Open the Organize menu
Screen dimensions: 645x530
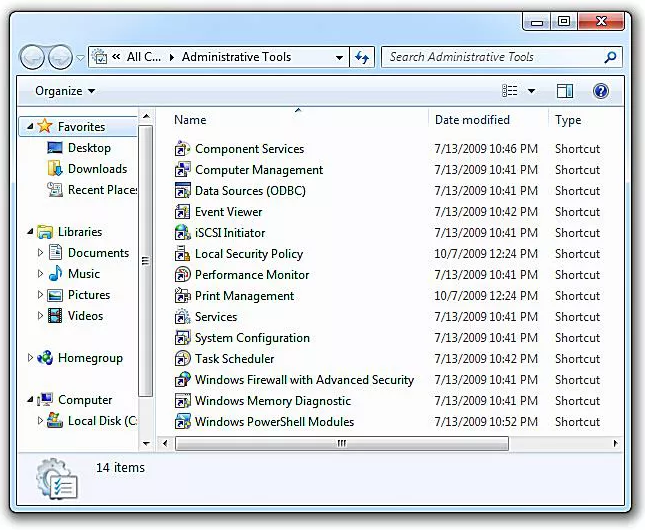coord(65,91)
